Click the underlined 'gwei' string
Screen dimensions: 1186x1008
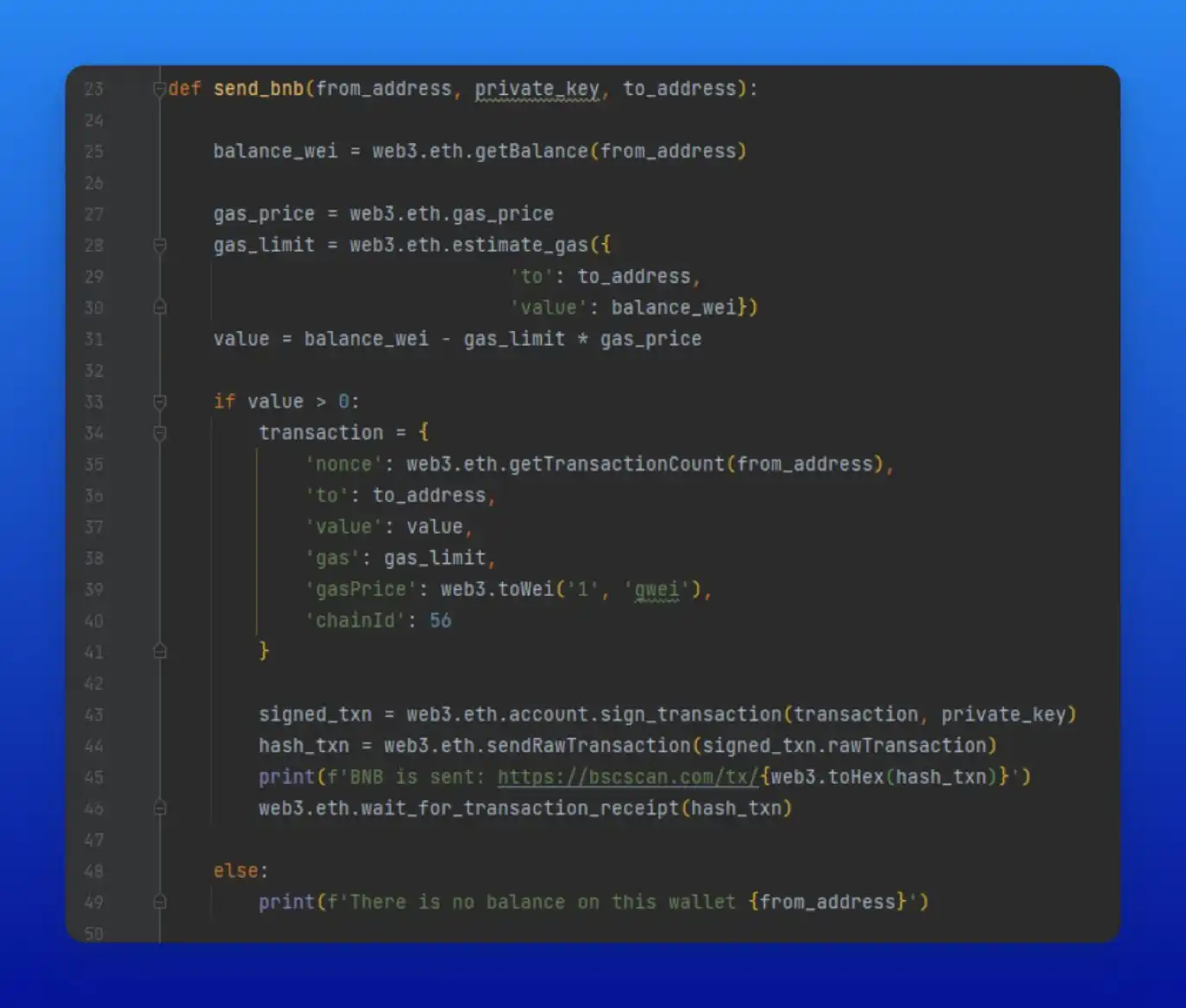pyautogui.click(x=656, y=590)
